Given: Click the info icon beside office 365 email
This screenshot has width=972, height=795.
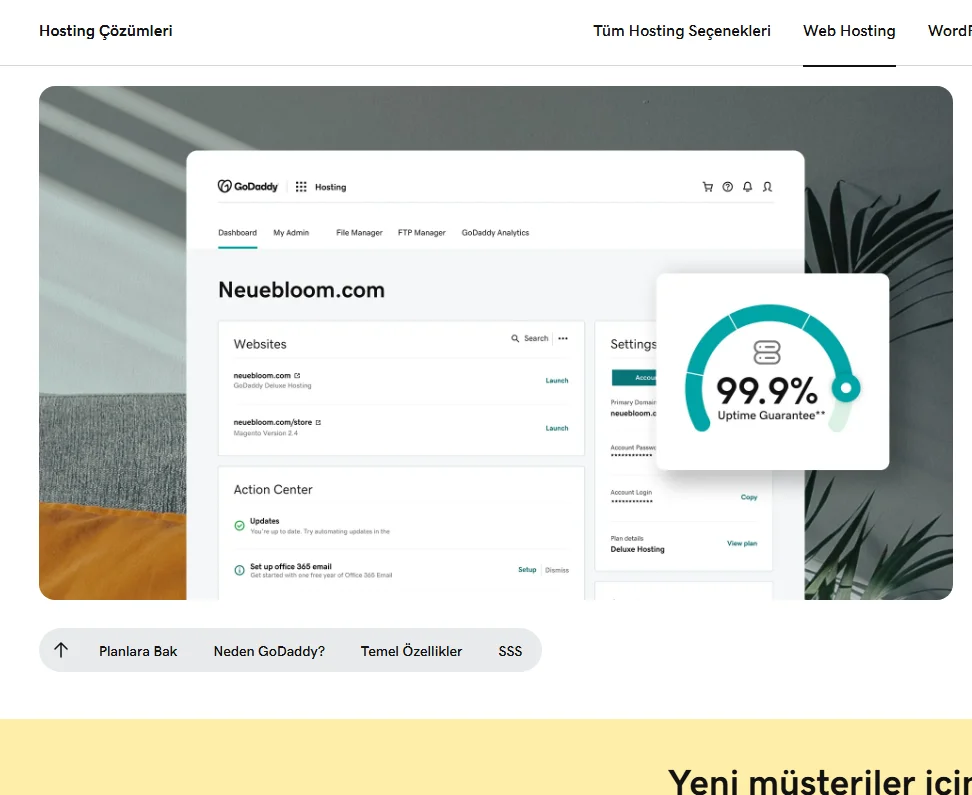Looking at the screenshot, I should tap(239, 570).
